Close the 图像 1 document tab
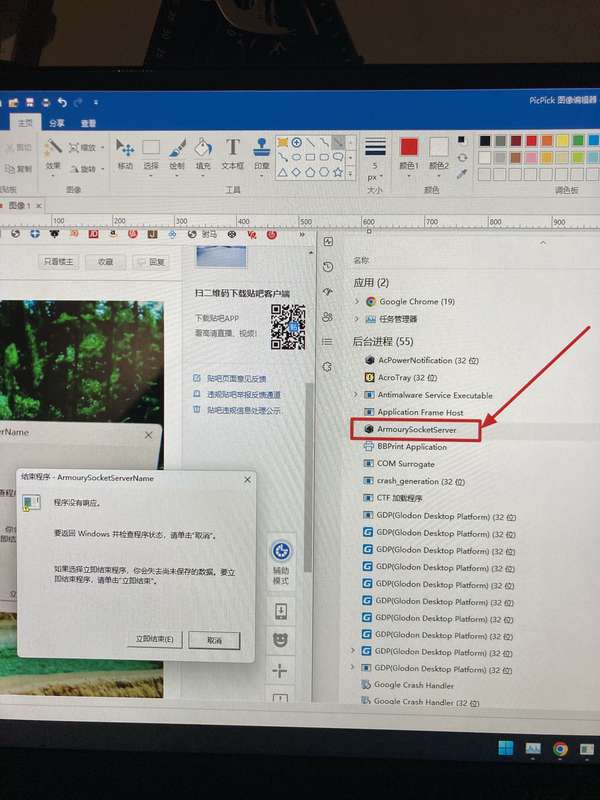Screen dimensions: 600x800 38,206
